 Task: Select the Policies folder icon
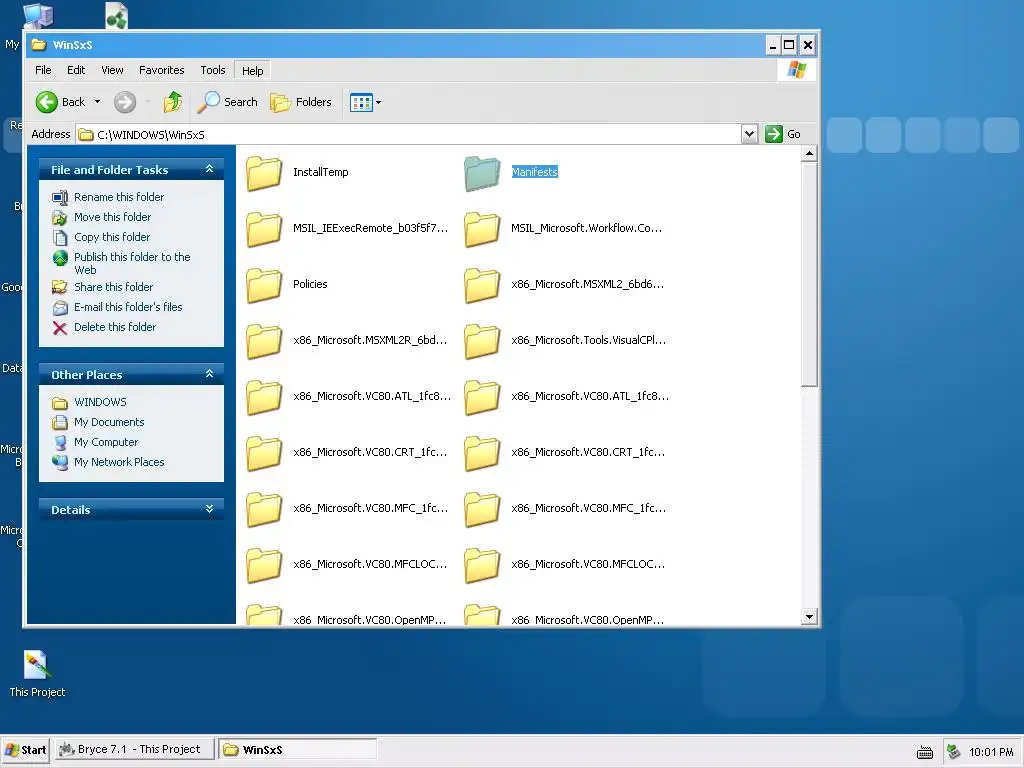(x=264, y=285)
